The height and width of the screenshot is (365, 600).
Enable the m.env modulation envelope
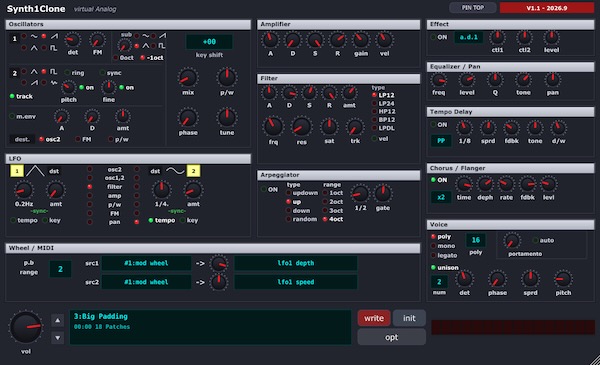(x=12, y=116)
